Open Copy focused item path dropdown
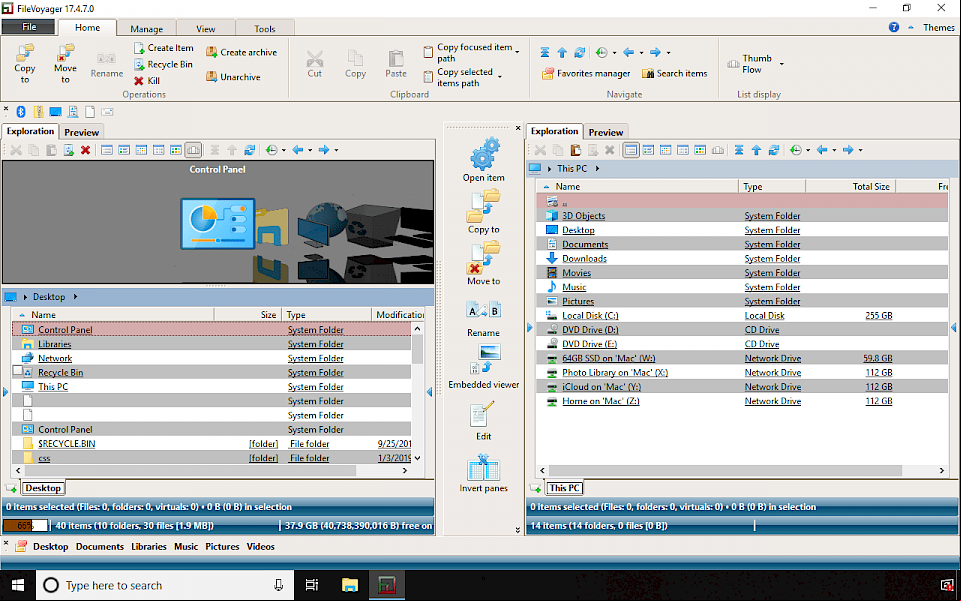This screenshot has height=601, width=961. pos(517,52)
